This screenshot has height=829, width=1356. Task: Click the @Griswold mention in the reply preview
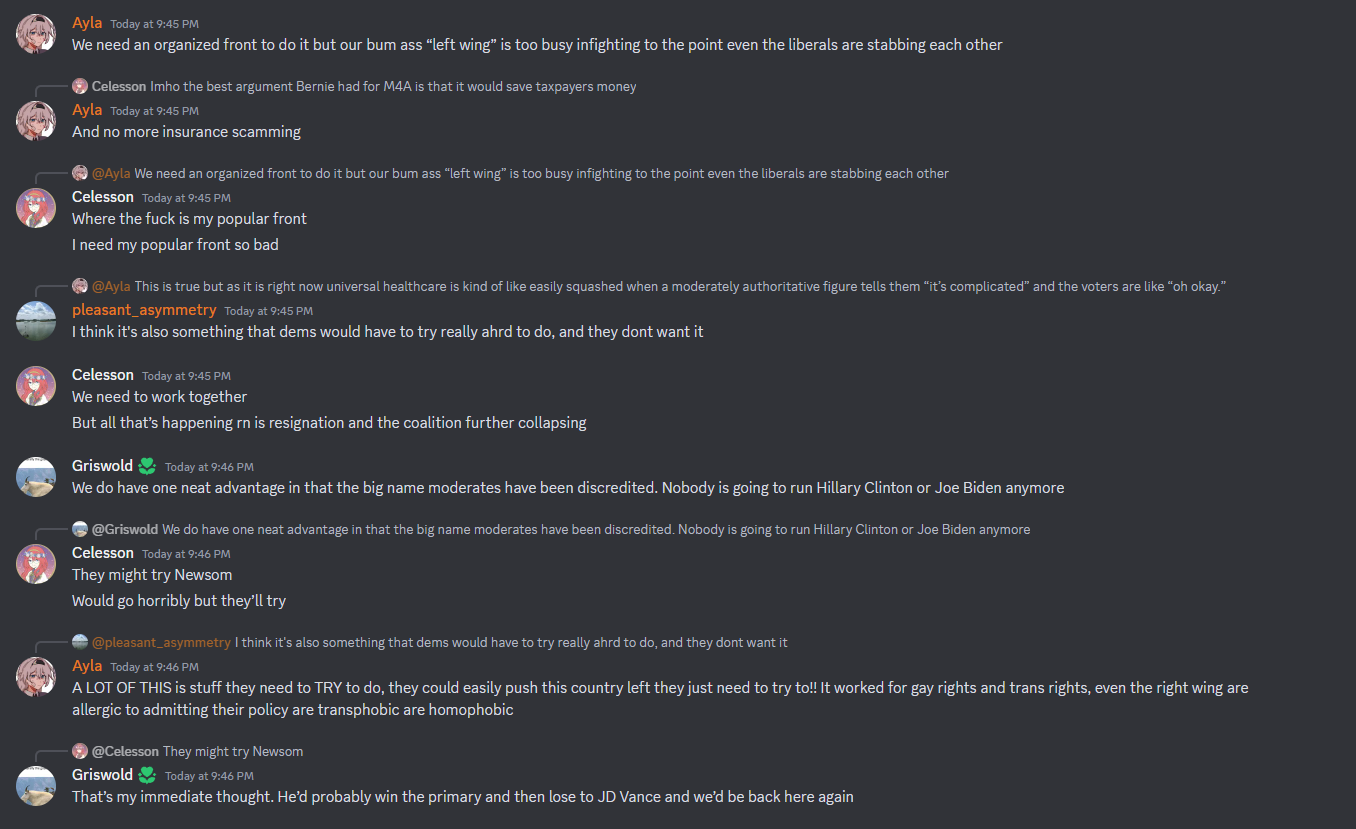pyautogui.click(x=125, y=529)
